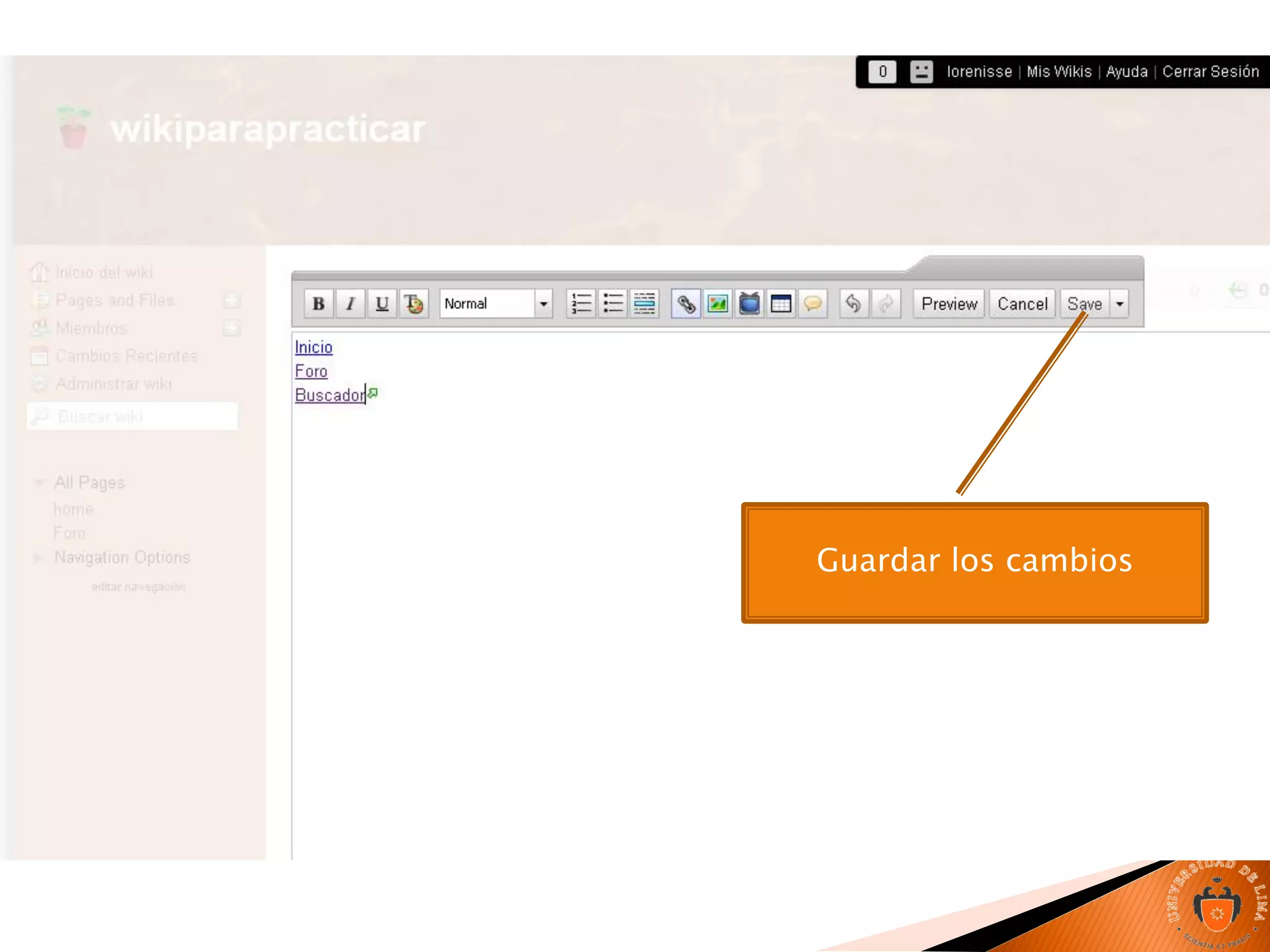Viewport: 1270px width, 952px height.
Task: Collapse the All Pages tree
Action: point(38,483)
